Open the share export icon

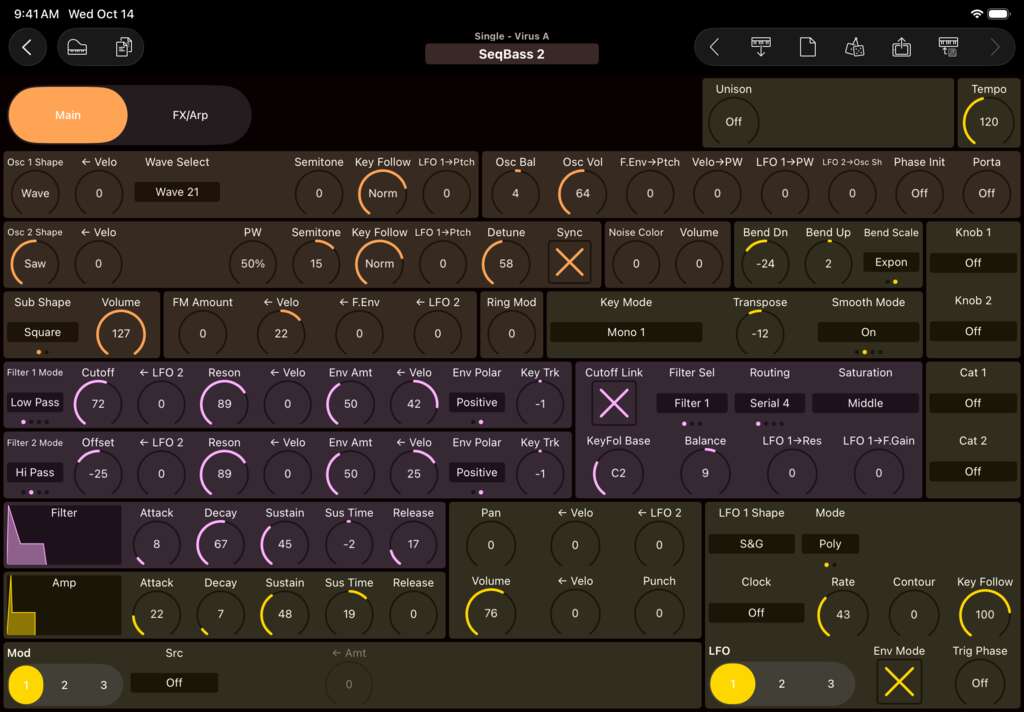coord(901,48)
